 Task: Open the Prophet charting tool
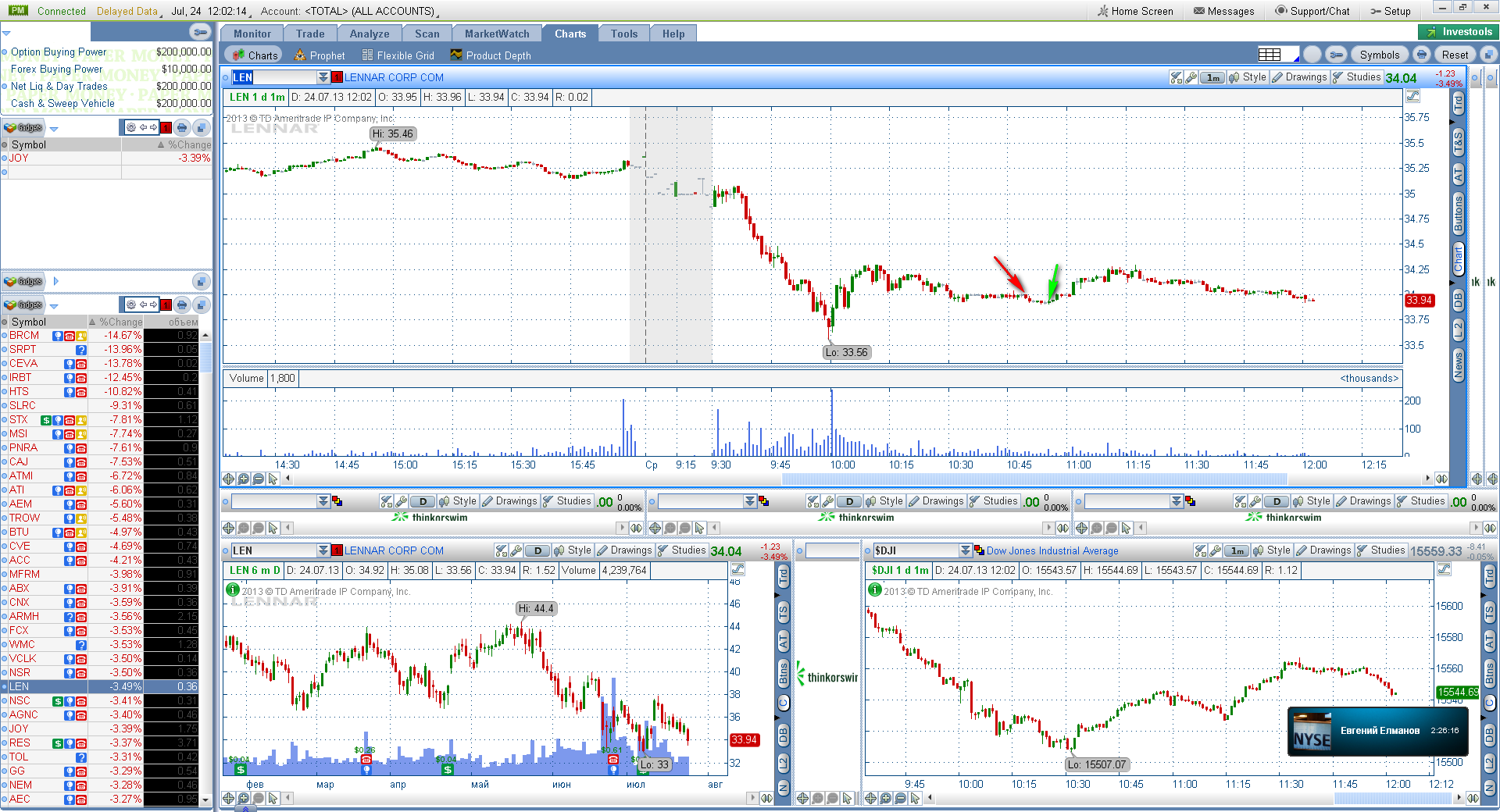point(320,55)
